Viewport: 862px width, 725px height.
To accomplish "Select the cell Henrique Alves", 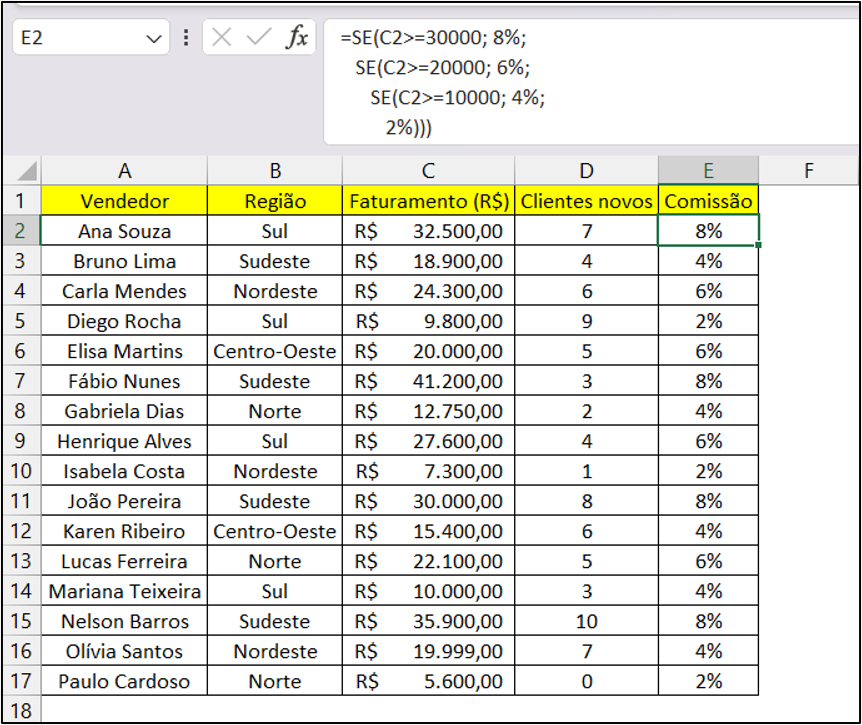I will pyautogui.click(x=124, y=441).
